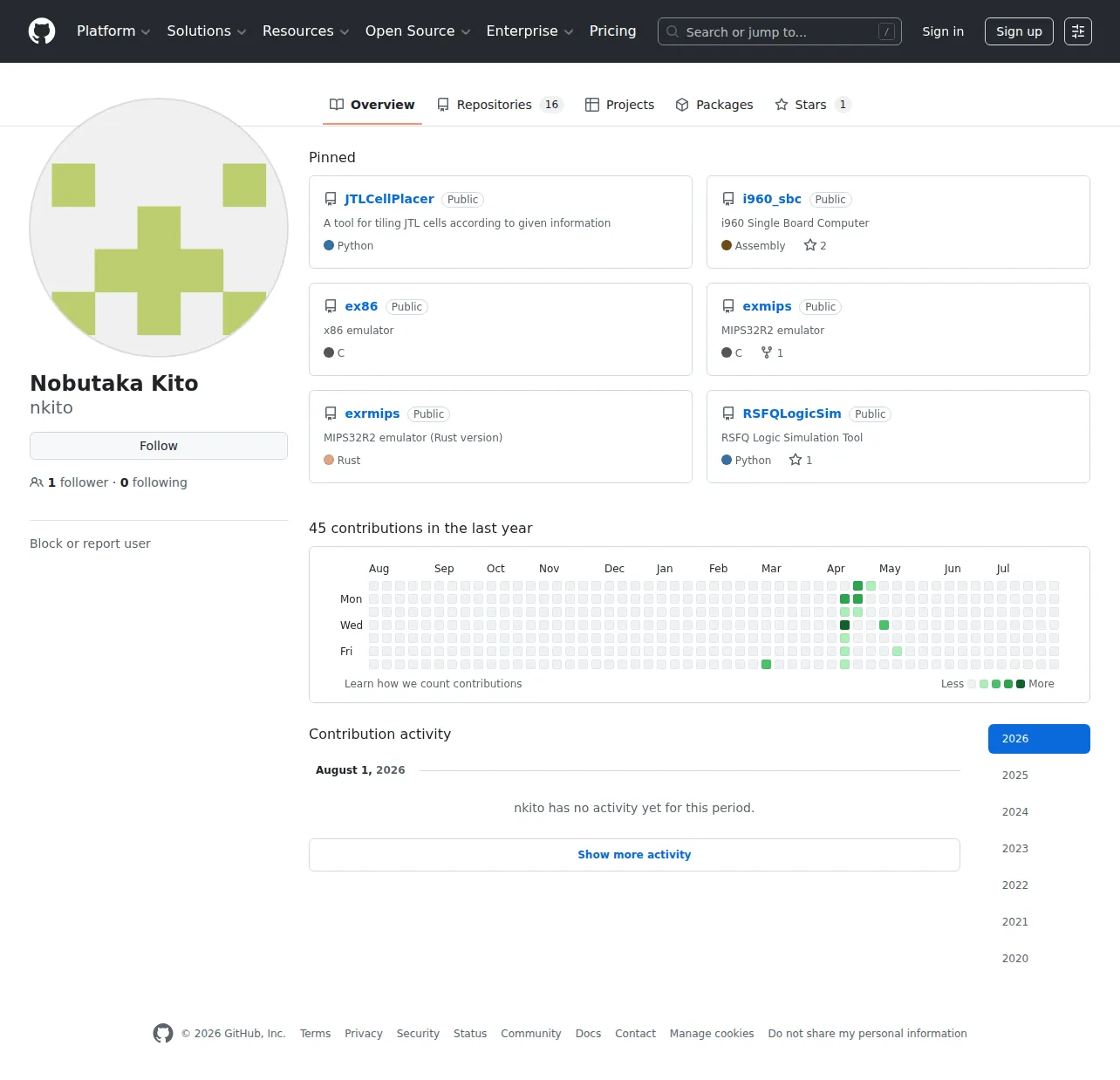1120x1080 pixels.
Task: Click the followers people icon
Action: 37,482
